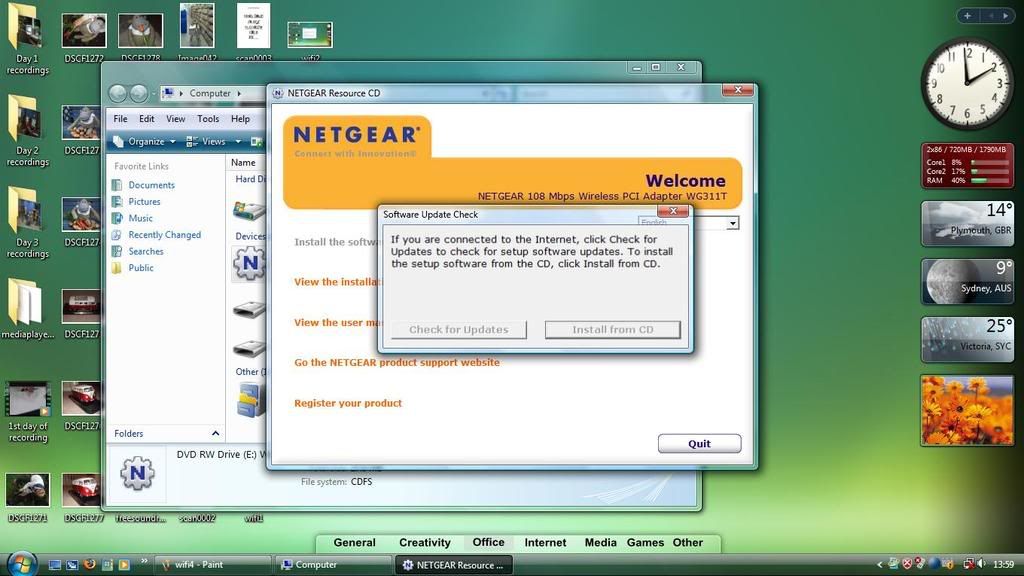Click the Check for Updates button
This screenshot has height=576, width=1024.
point(458,330)
